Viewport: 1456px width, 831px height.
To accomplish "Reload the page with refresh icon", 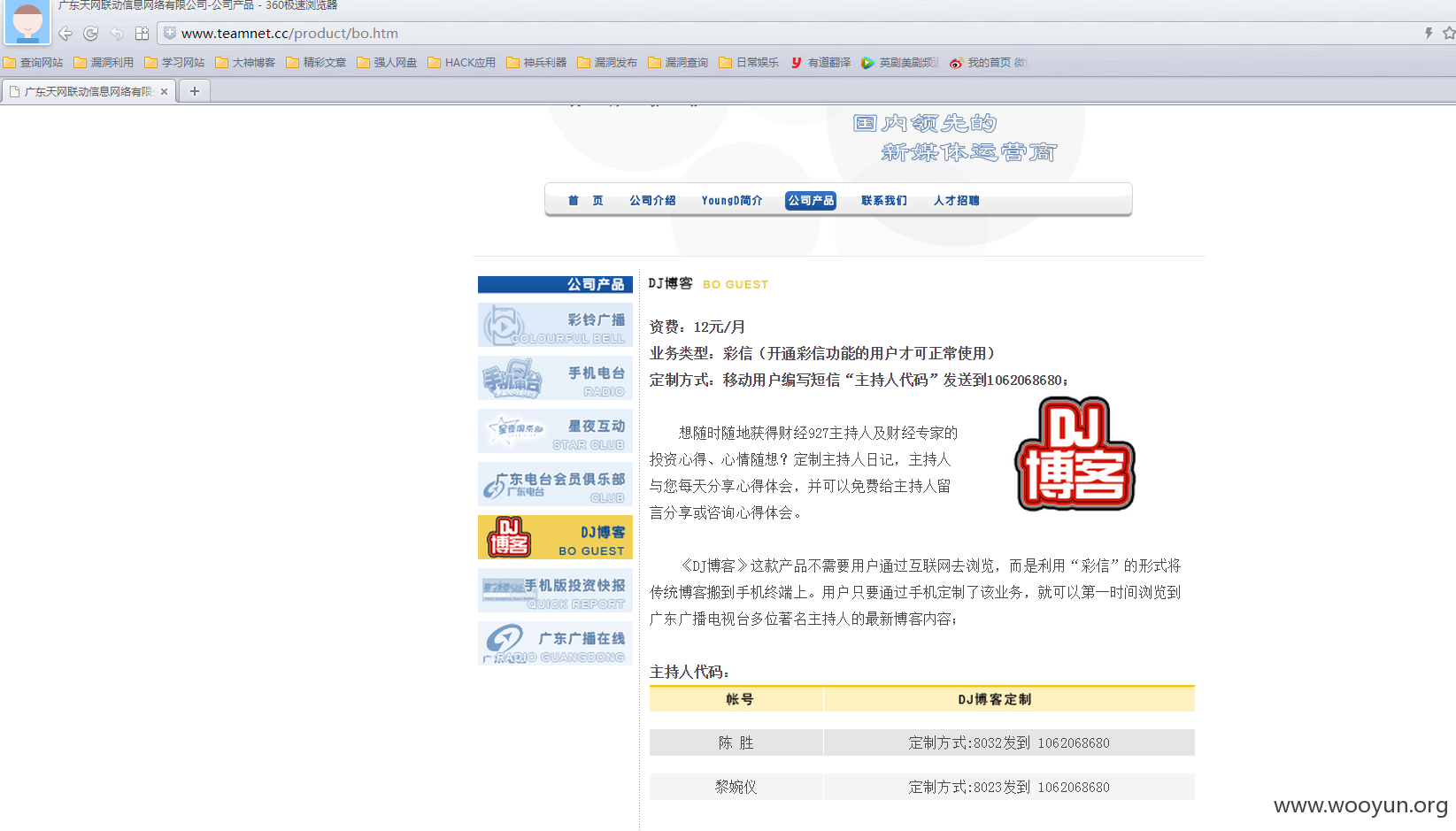I will tap(90, 34).
